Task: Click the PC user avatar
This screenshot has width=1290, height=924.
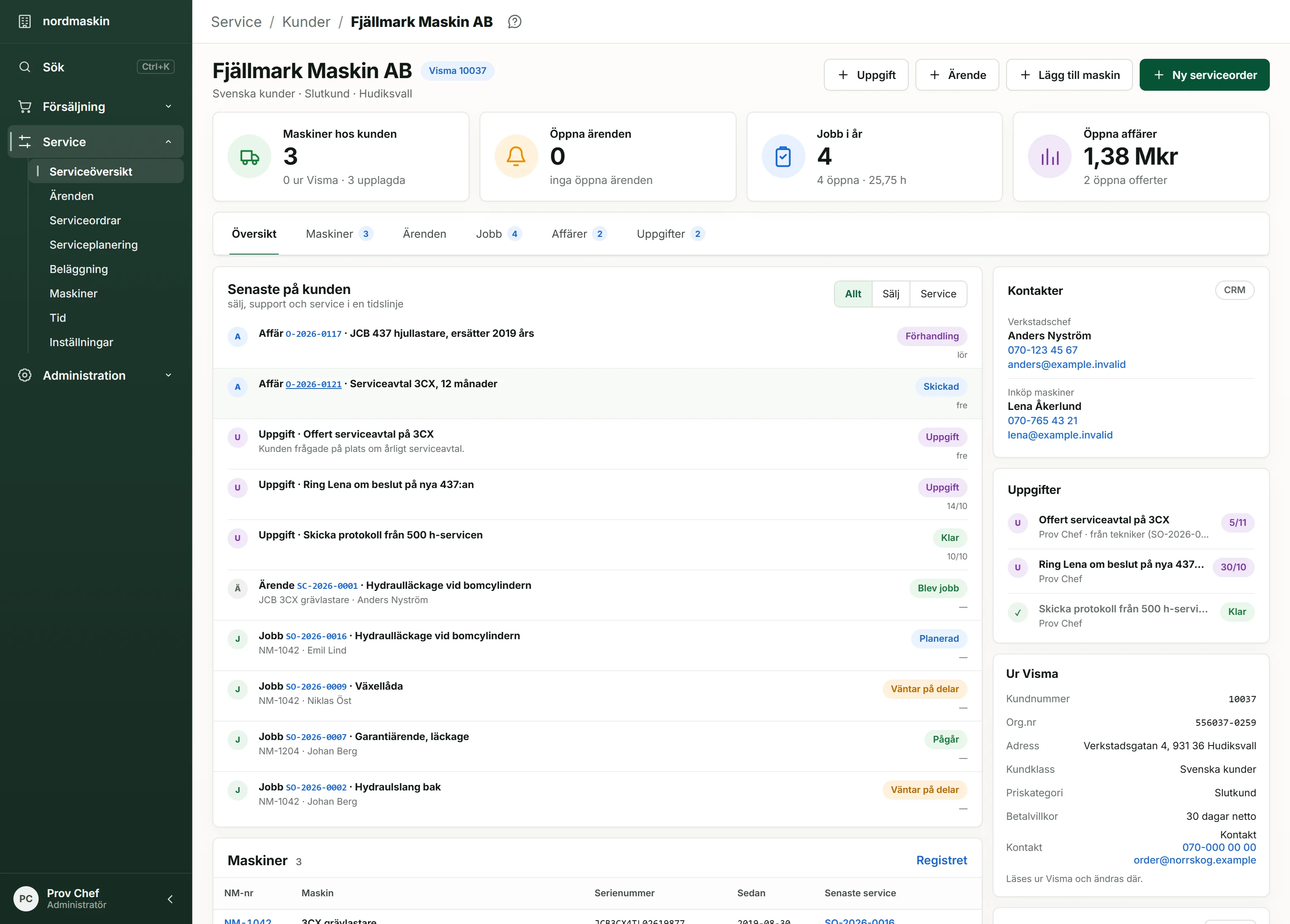Action: pyautogui.click(x=26, y=899)
